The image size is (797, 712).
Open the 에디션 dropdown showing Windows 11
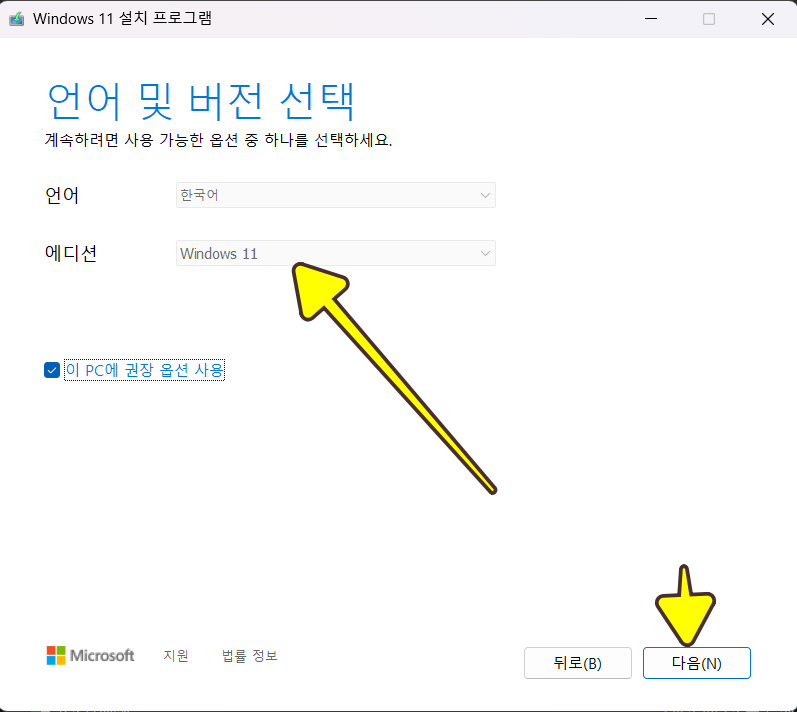pos(335,253)
